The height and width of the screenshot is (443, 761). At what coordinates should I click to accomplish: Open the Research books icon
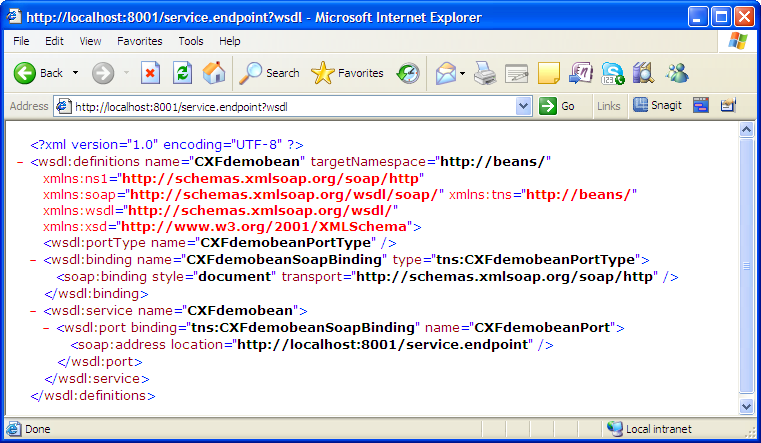click(x=644, y=73)
